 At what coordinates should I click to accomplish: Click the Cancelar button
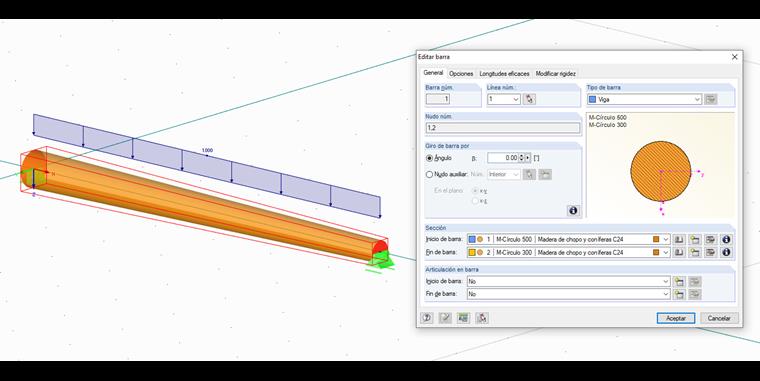[719, 318]
